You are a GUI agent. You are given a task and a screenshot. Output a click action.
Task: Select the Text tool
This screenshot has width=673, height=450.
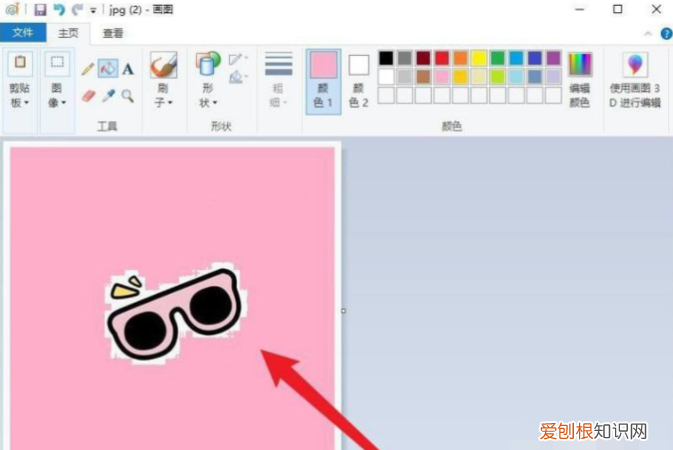[x=128, y=69]
